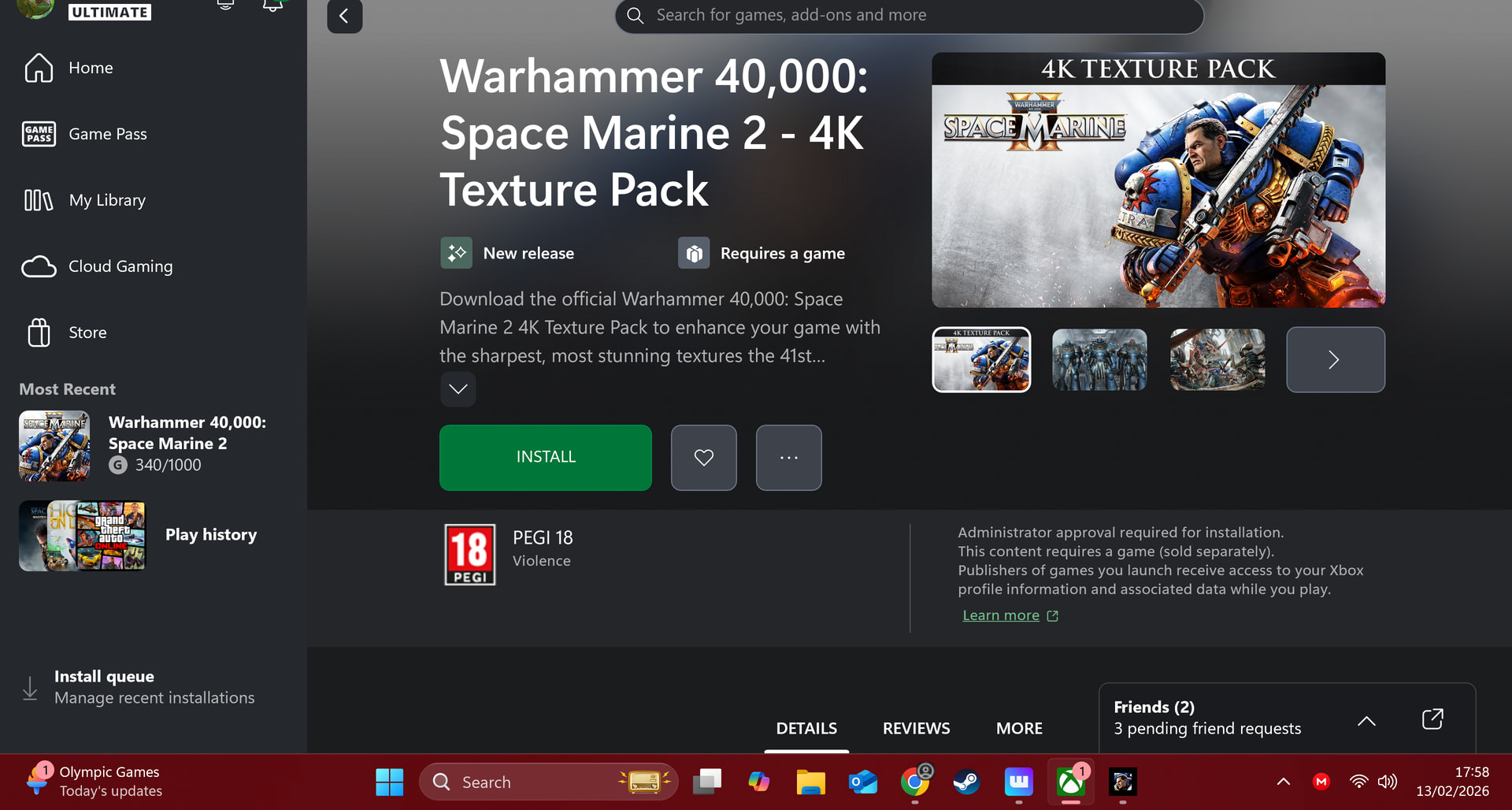Click the back arrow button
The image size is (1512, 810).
344,16
